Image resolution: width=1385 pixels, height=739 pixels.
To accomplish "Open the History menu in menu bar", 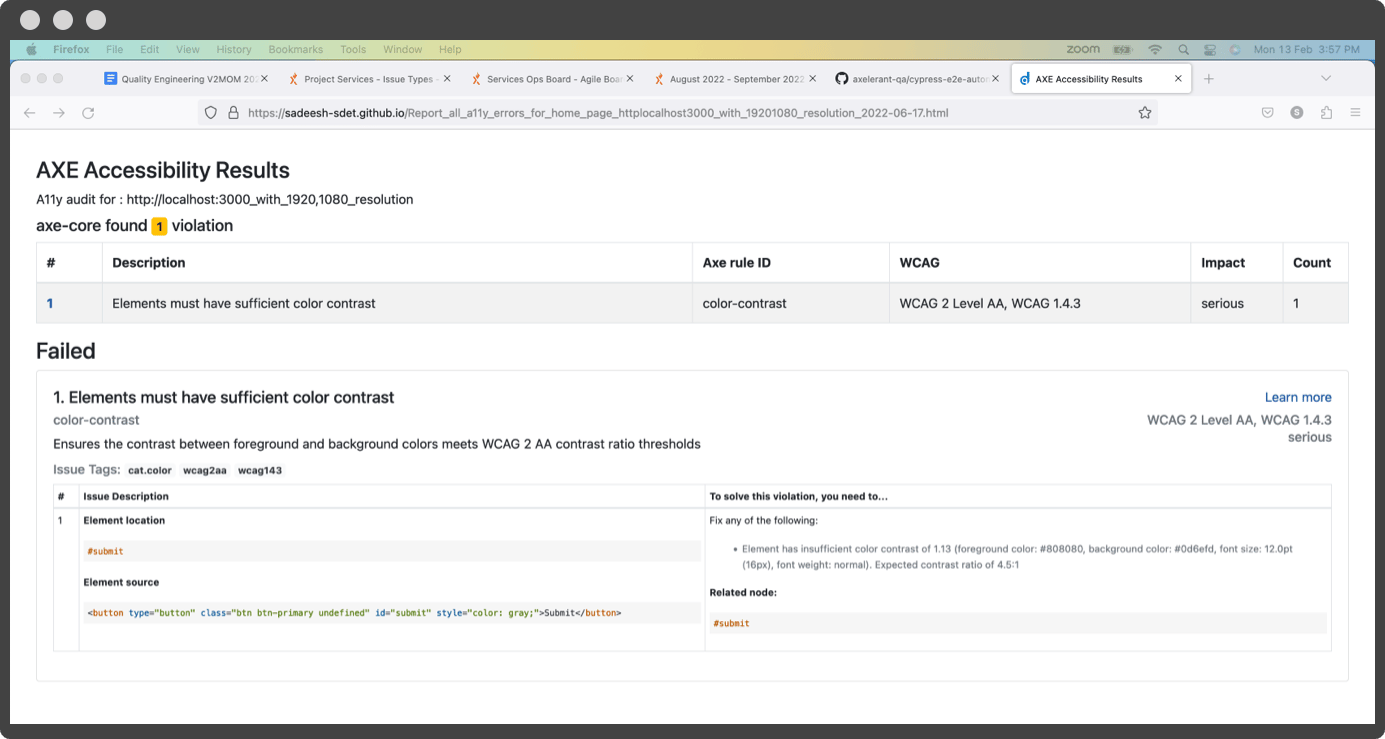I will [234, 49].
